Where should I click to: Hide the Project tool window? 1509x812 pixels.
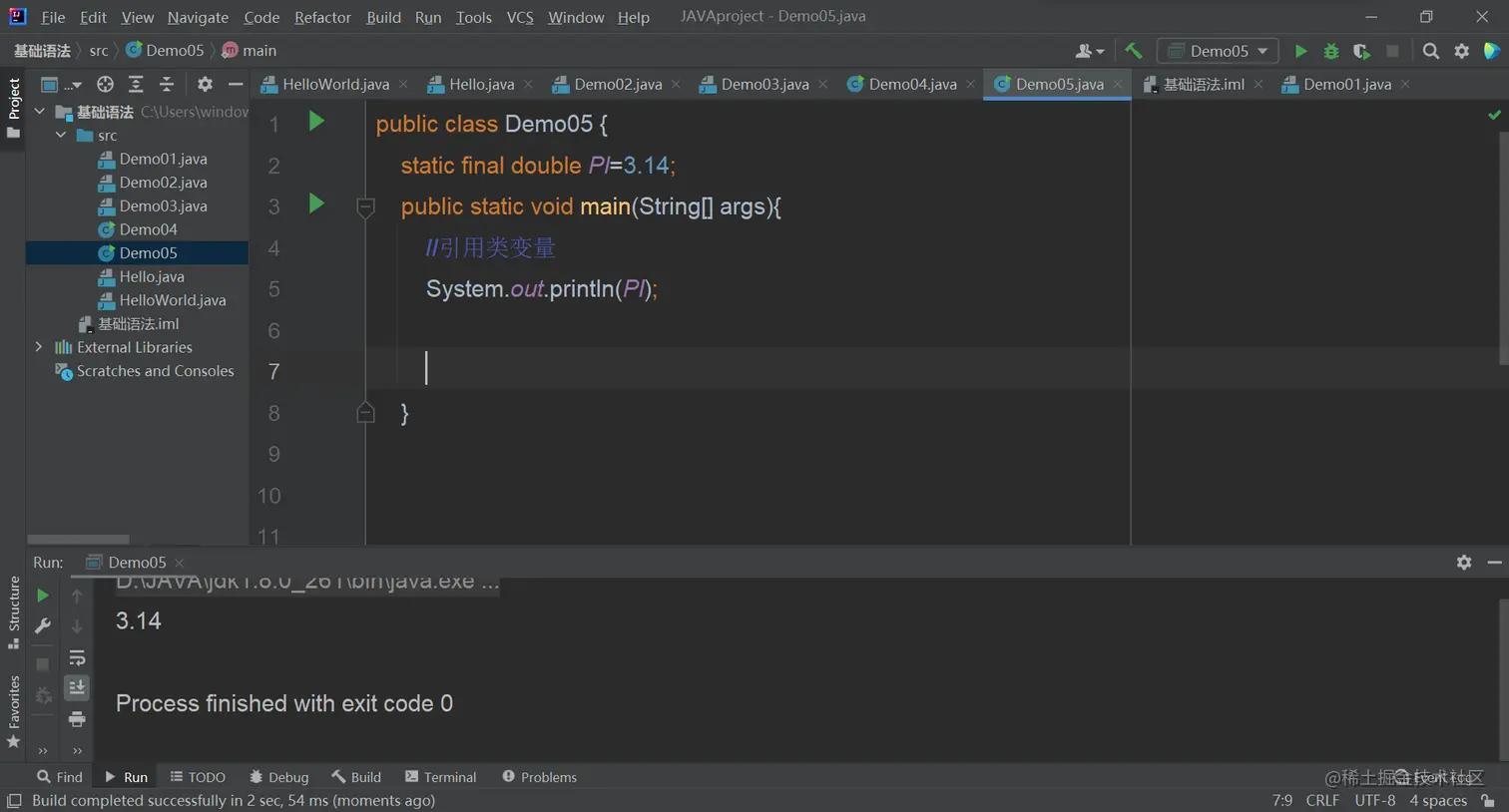pos(236,85)
